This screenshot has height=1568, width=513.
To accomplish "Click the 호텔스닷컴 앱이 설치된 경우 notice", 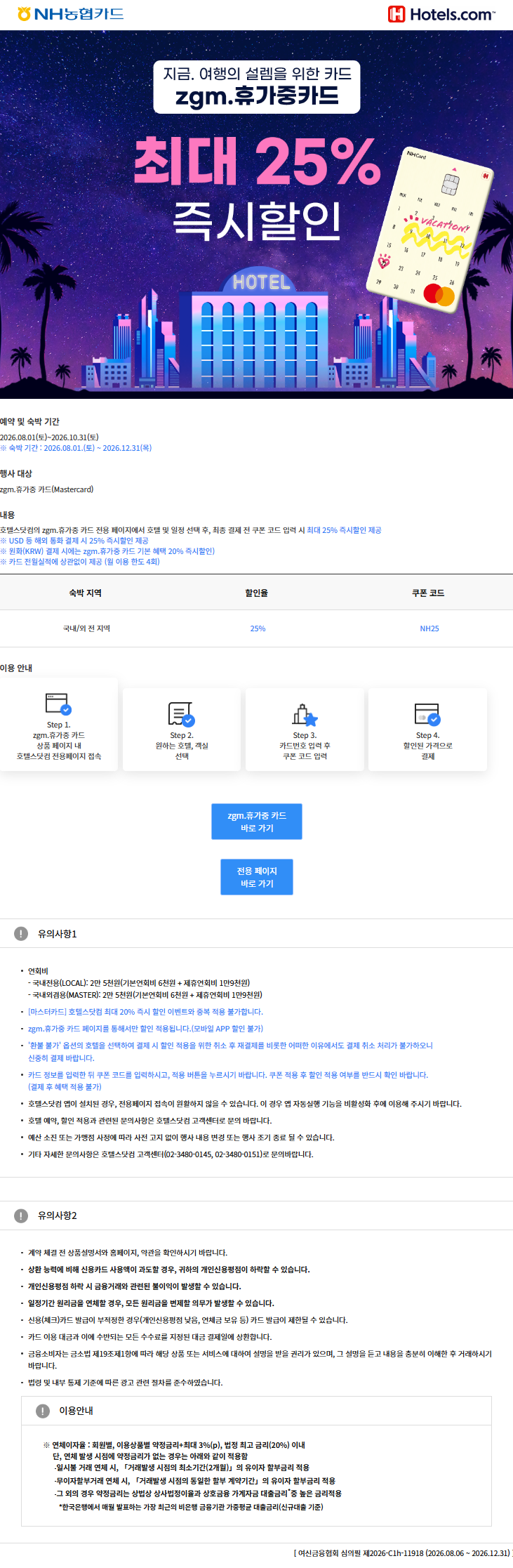I will pyautogui.click(x=245, y=1104).
